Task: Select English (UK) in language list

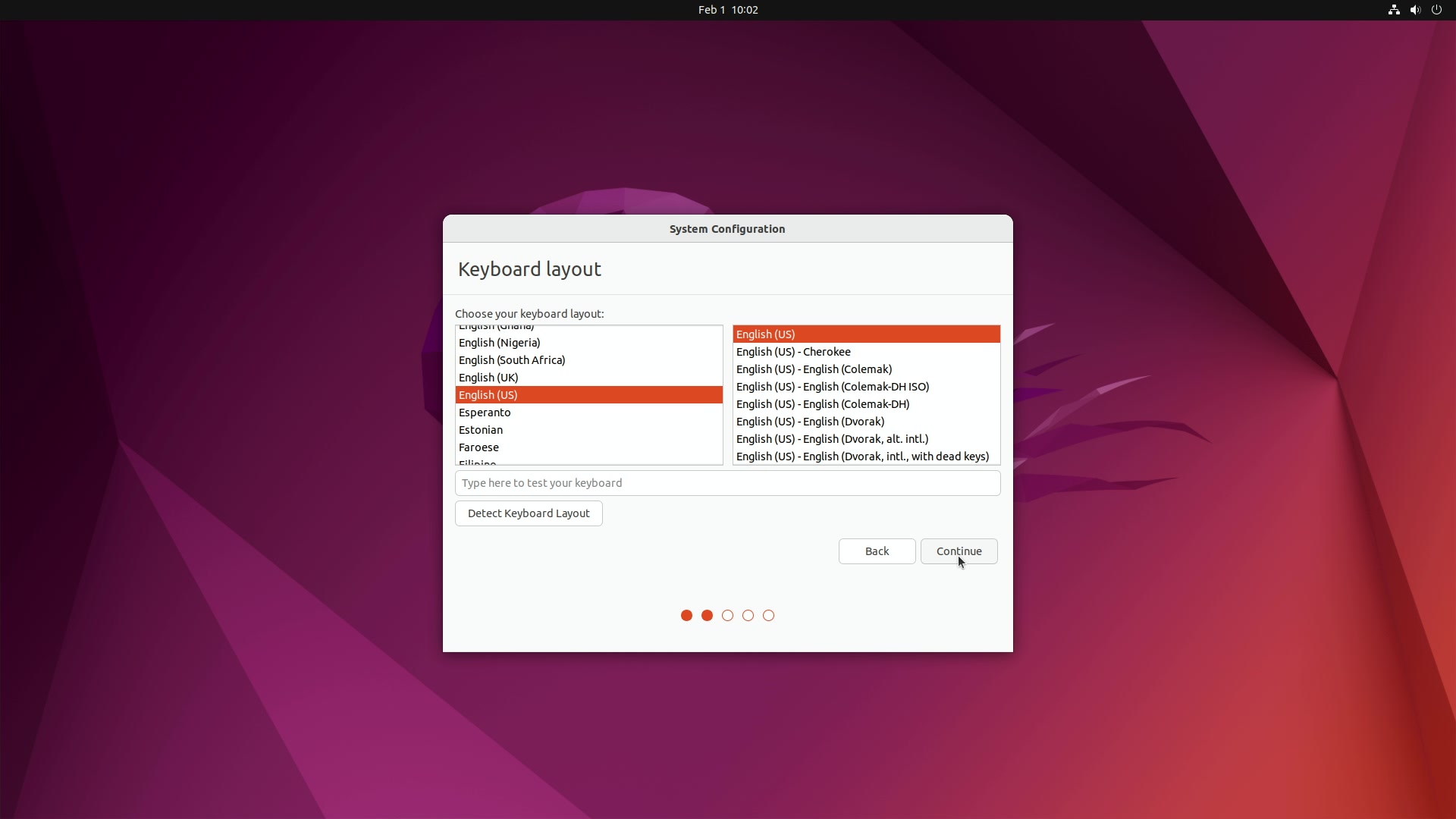Action: click(x=588, y=378)
